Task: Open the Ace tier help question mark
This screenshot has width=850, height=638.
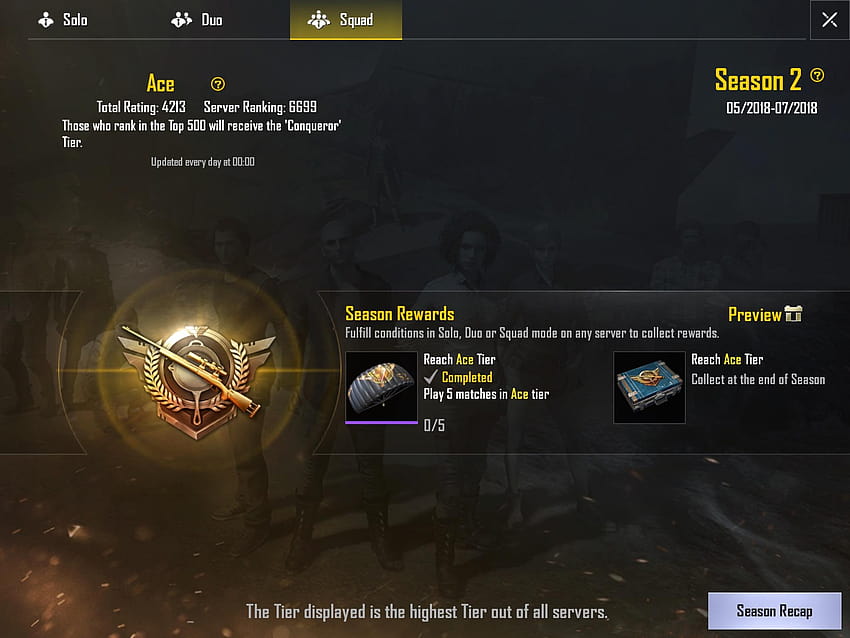Action: [x=217, y=84]
